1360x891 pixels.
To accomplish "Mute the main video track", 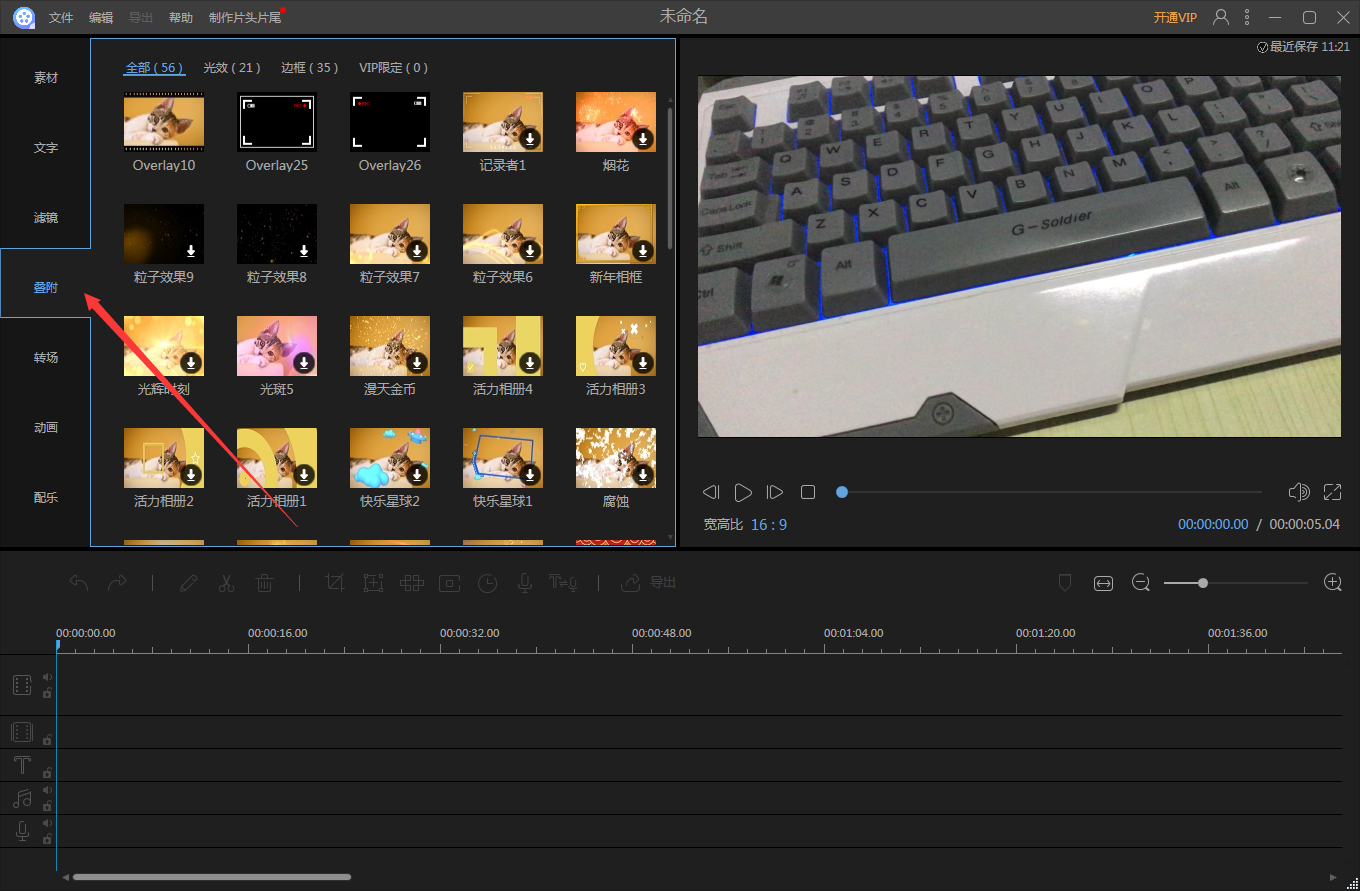I will [x=47, y=677].
